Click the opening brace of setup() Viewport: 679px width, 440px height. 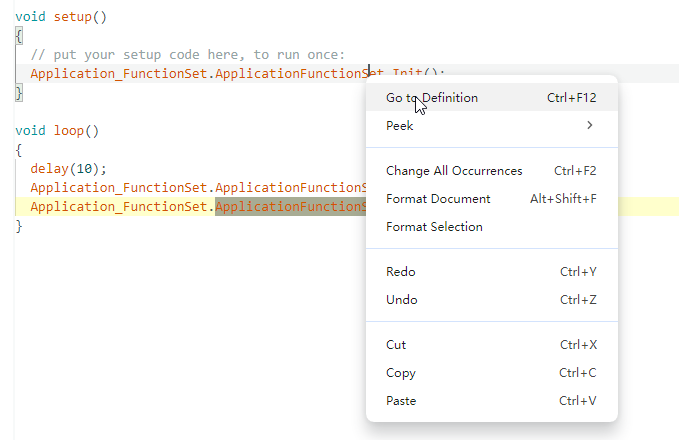[x=19, y=36]
